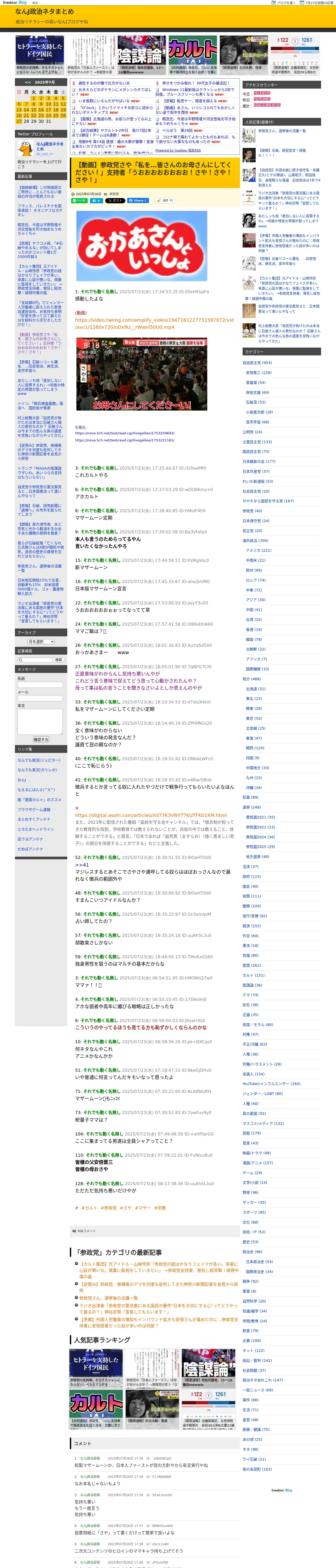Click the 検索 search button
Viewport: 336px width, 1568px height.
tap(59, 660)
